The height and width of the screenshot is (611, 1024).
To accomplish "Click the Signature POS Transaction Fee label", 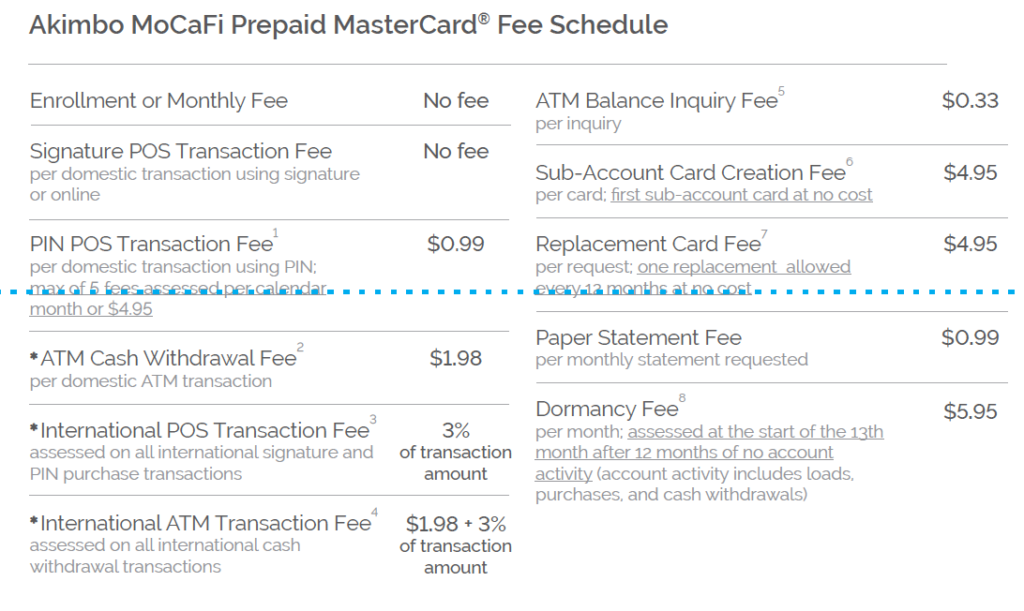I will point(180,151).
